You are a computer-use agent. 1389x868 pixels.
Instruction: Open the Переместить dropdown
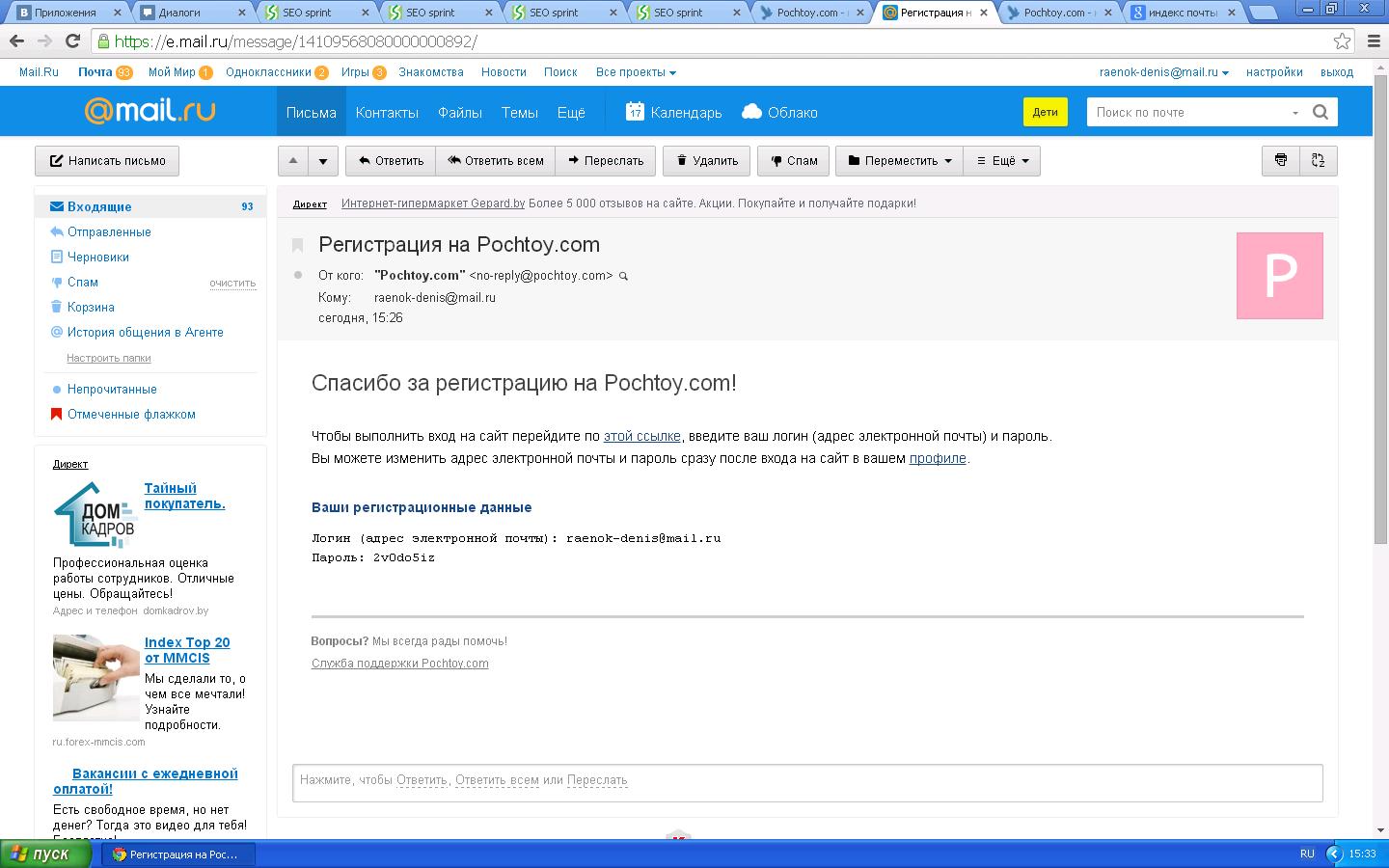[900, 161]
